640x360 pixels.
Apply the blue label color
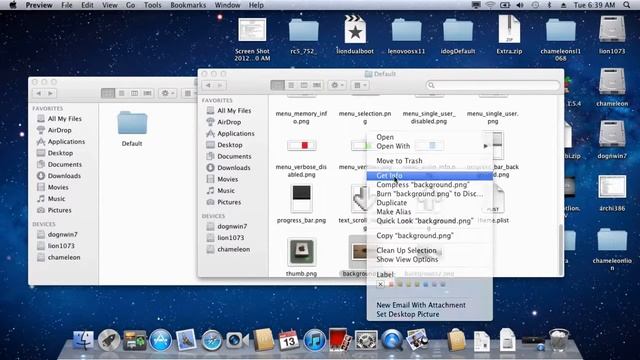[x=426, y=284]
